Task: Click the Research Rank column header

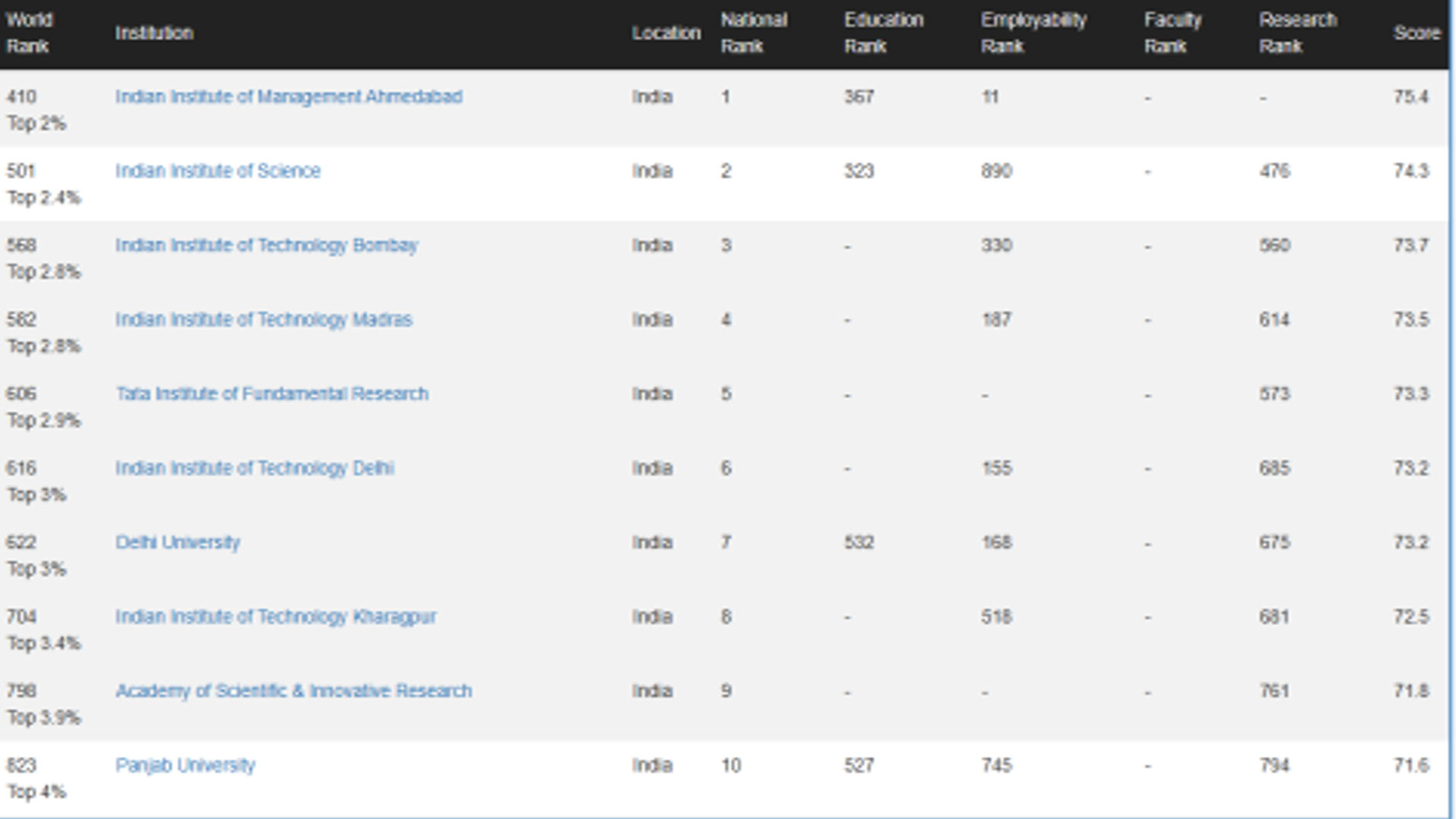Action: click(1298, 33)
